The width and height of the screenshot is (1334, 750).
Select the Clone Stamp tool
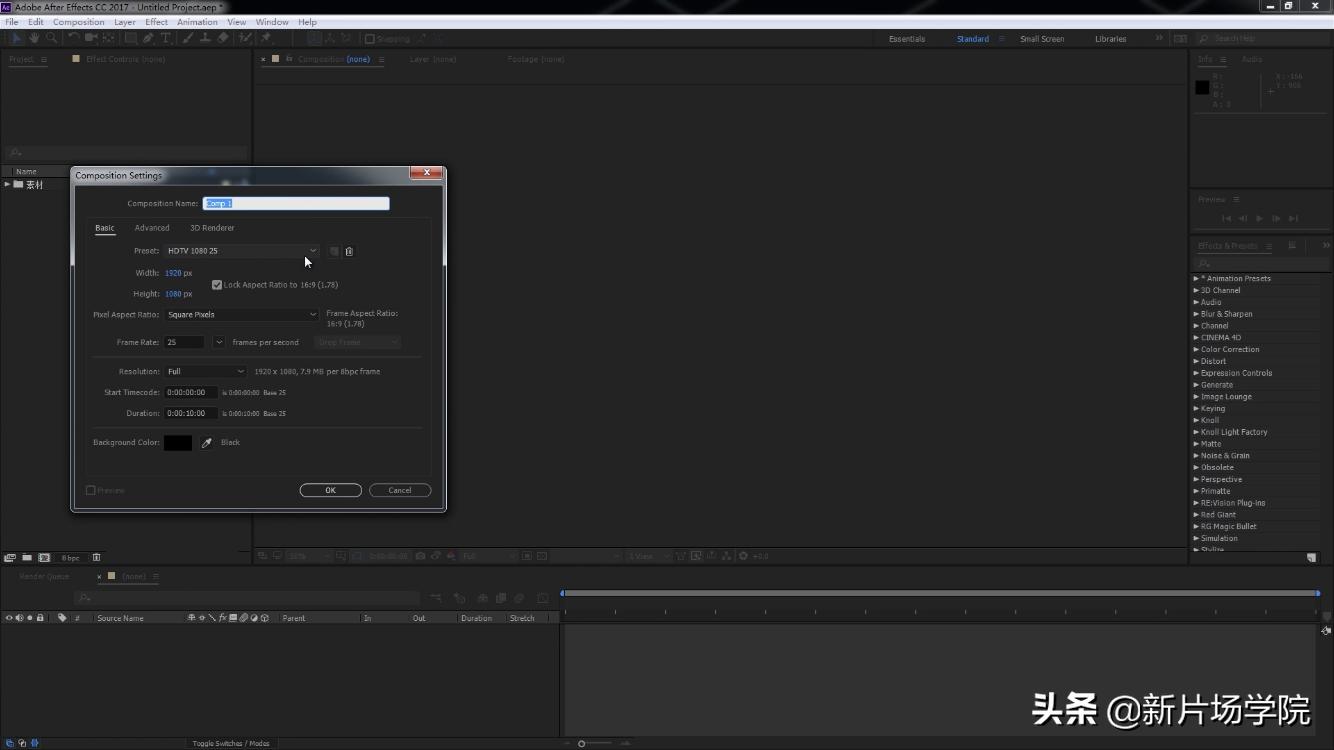[205, 38]
